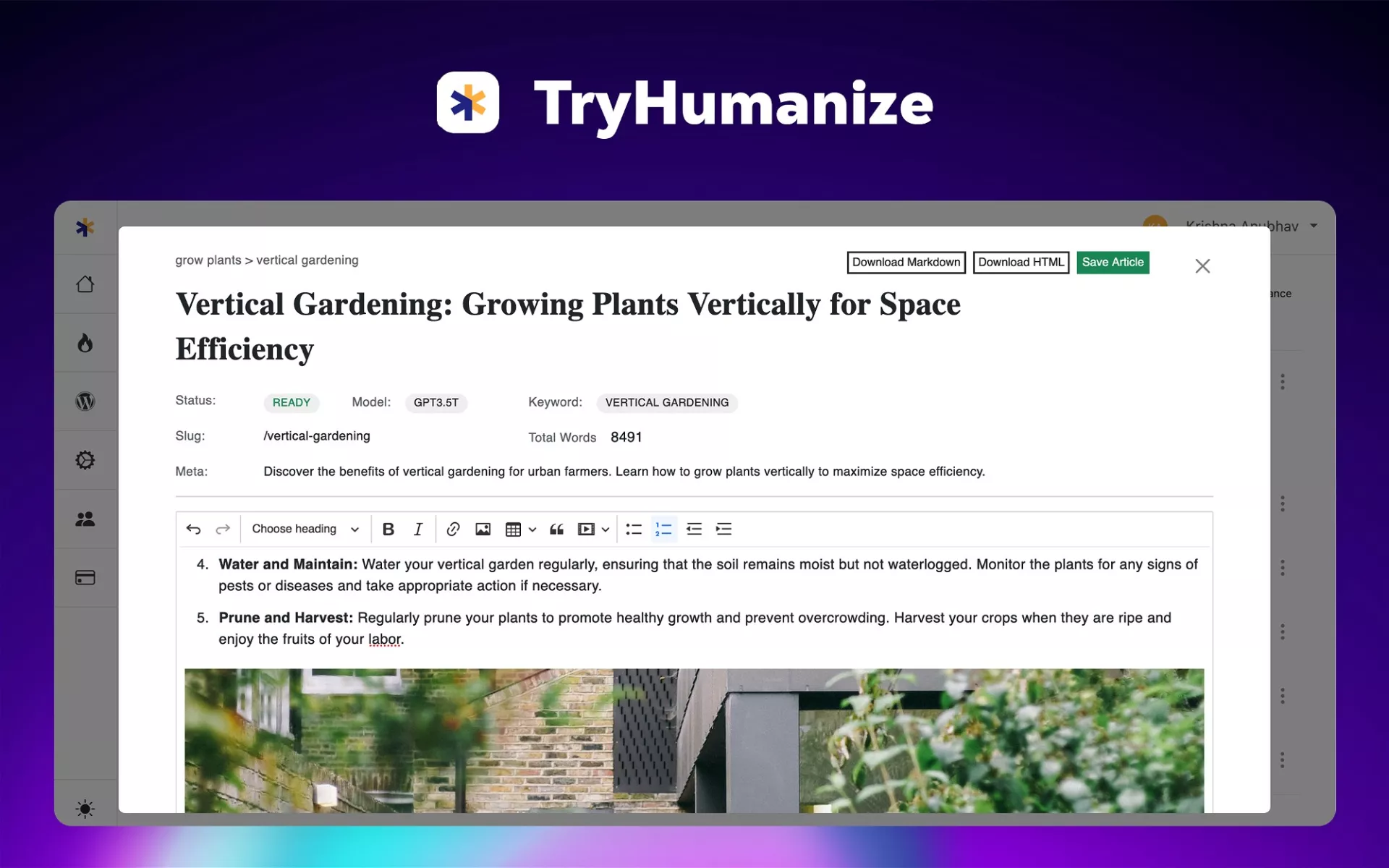Open the WordPress sidebar item

tap(85, 401)
